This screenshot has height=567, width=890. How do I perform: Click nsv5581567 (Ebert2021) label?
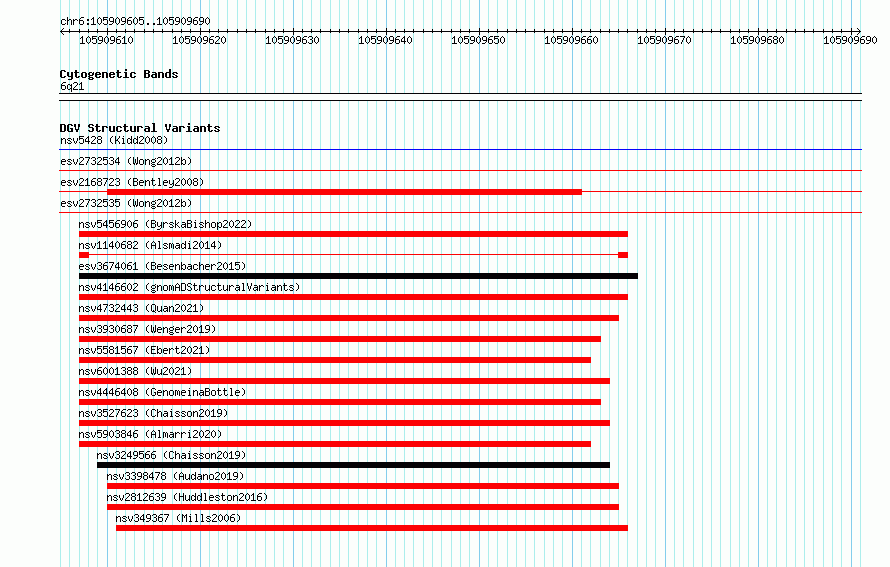coord(144,350)
